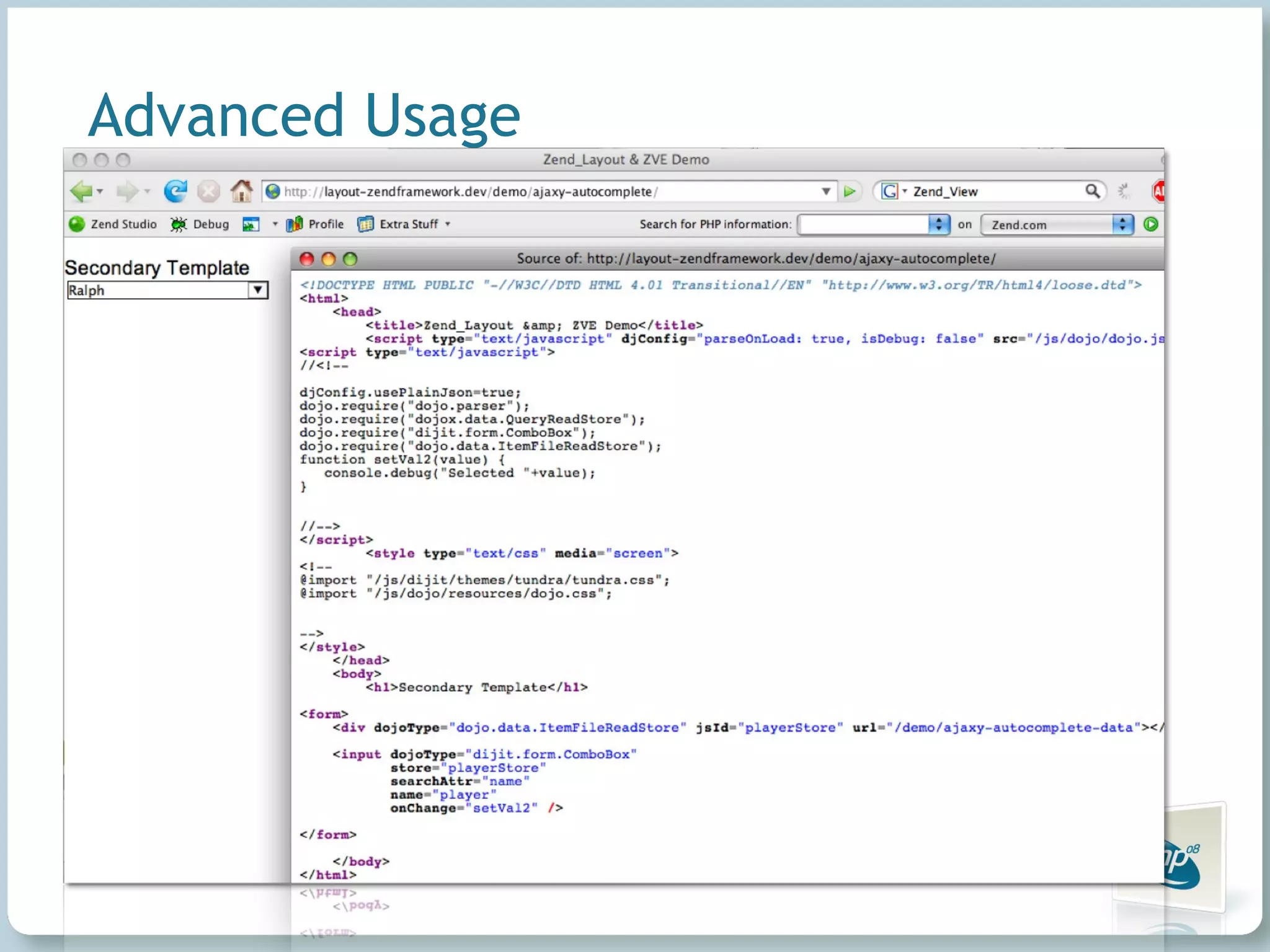Click the loading throbber icon
Screen dimensions: 1270x952
[x=1124, y=192]
